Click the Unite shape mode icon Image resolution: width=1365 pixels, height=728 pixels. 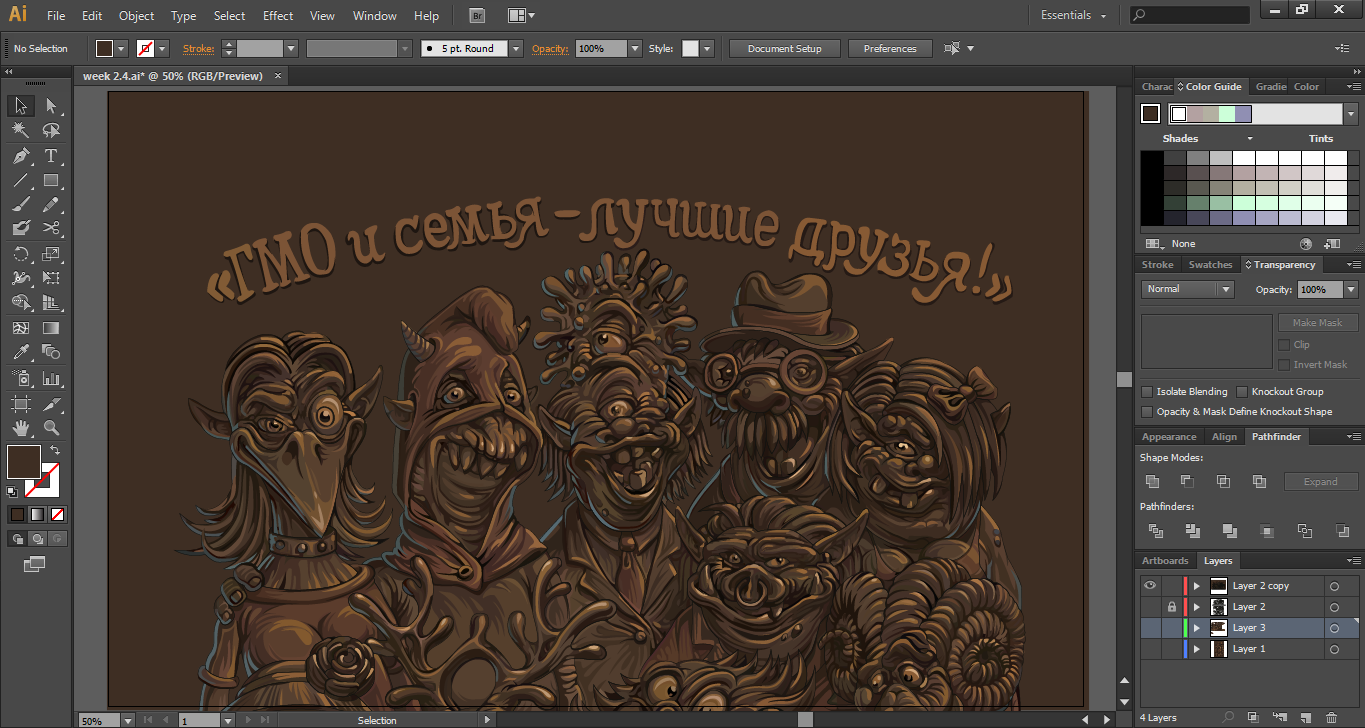point(1153,482)
